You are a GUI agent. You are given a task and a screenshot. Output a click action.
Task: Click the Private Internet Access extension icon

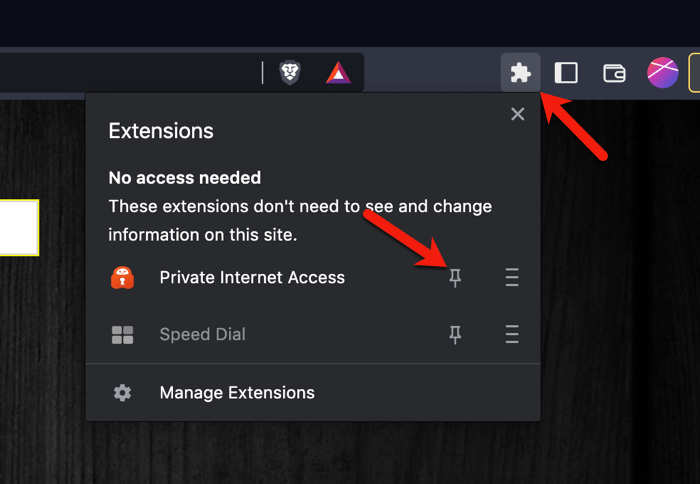123,278
